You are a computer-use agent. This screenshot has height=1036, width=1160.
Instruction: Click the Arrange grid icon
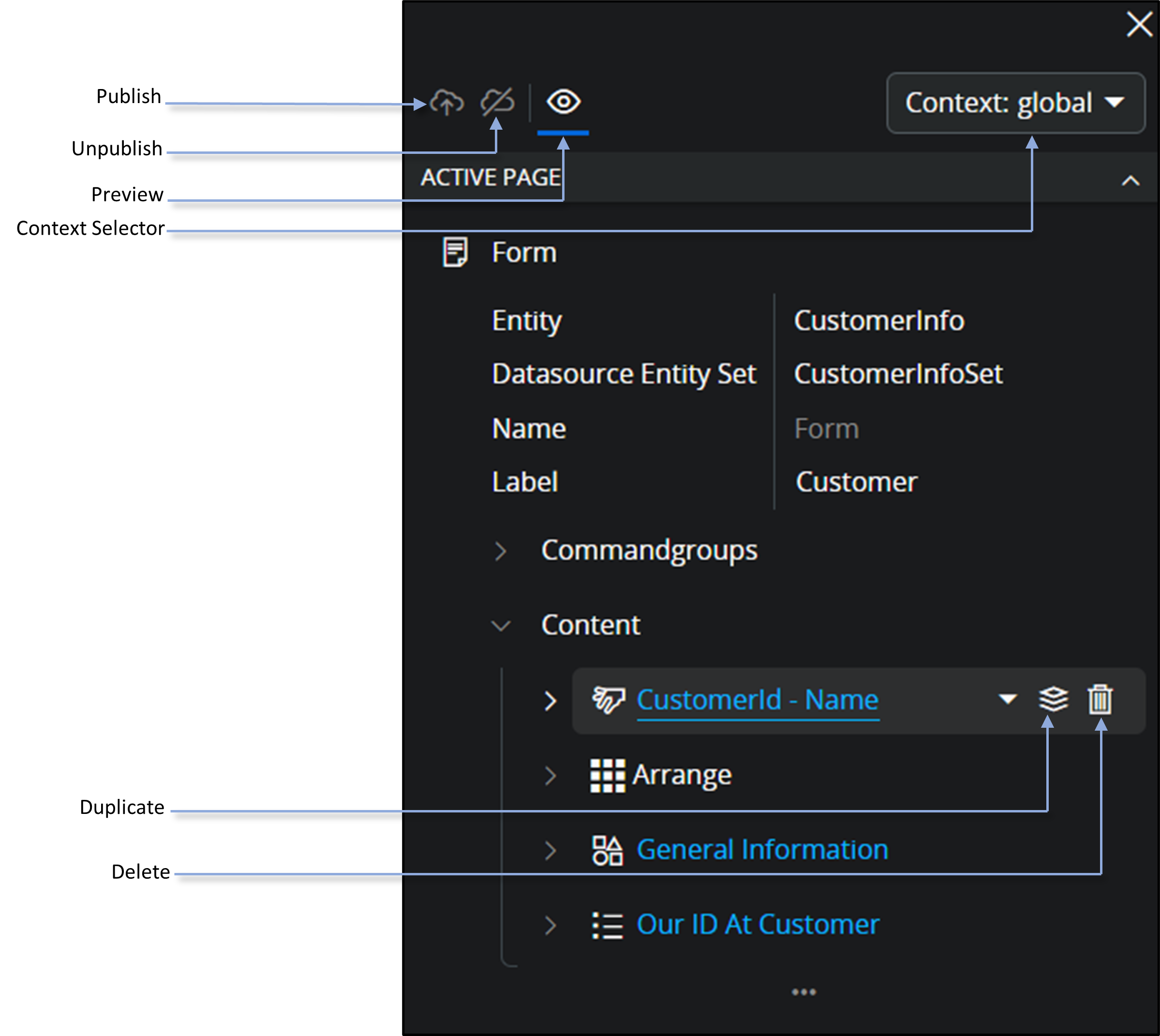coord(607,775)
